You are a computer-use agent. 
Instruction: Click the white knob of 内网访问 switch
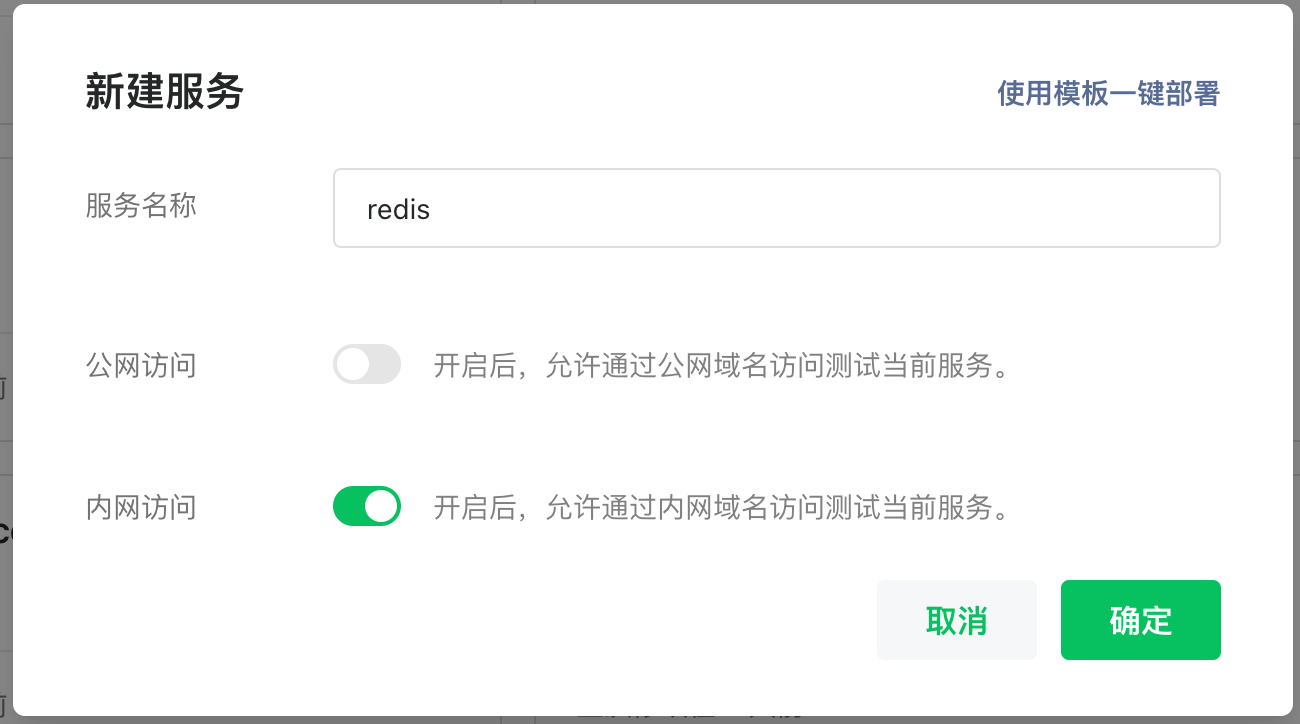(x=381, y=507)
